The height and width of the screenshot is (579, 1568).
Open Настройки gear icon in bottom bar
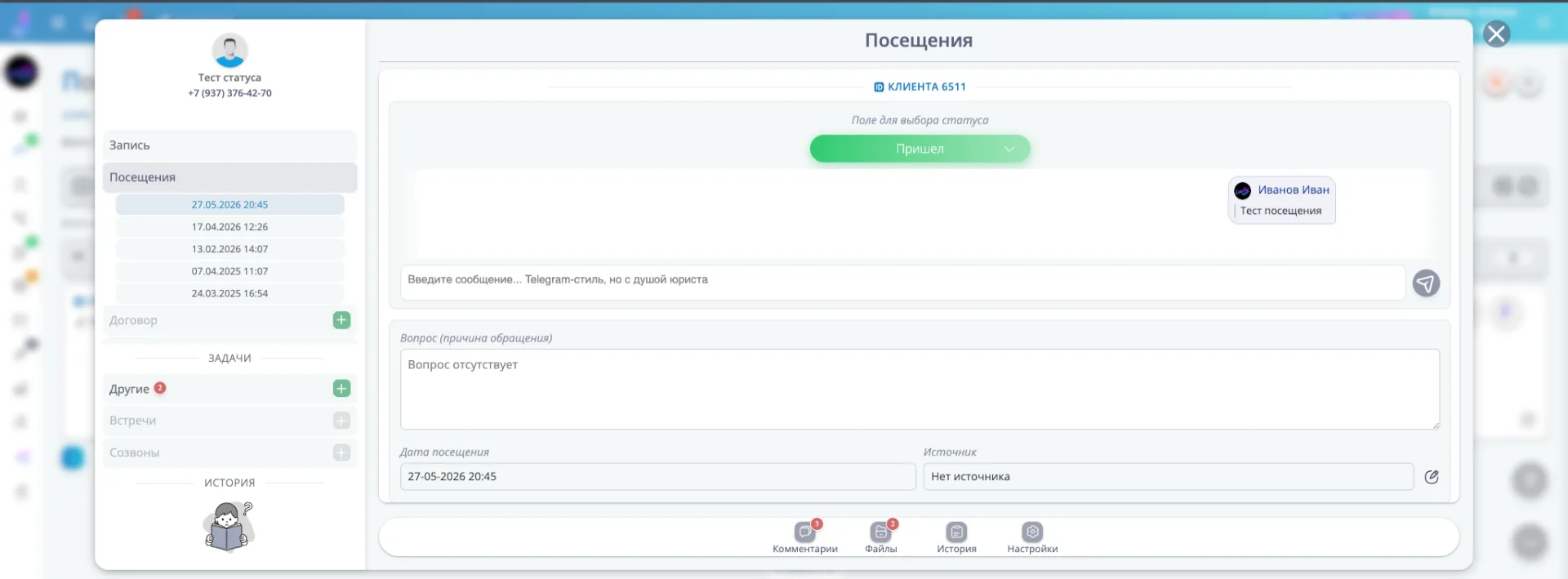(1032, 532)
